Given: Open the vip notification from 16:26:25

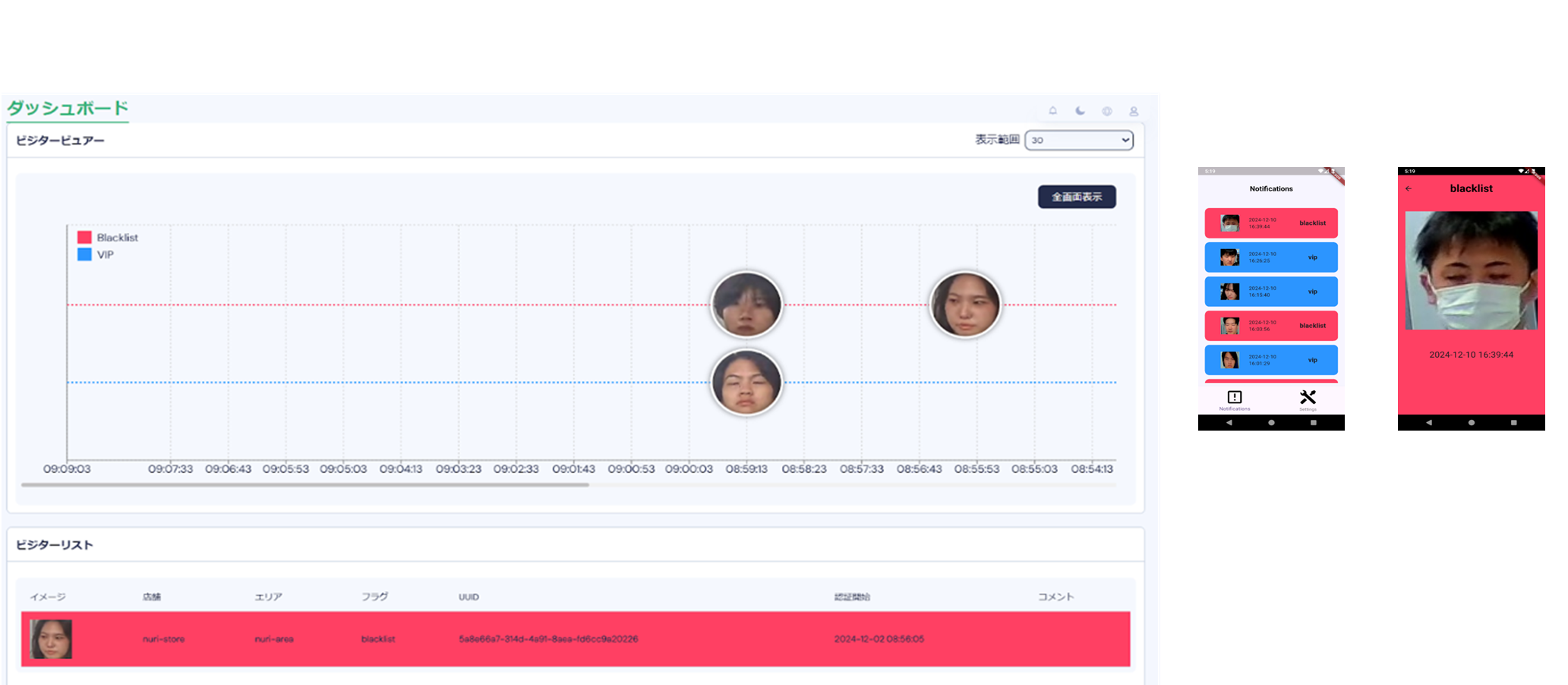Looking at the screenshot, I should pyautogui.click(x=1270, y=257).
